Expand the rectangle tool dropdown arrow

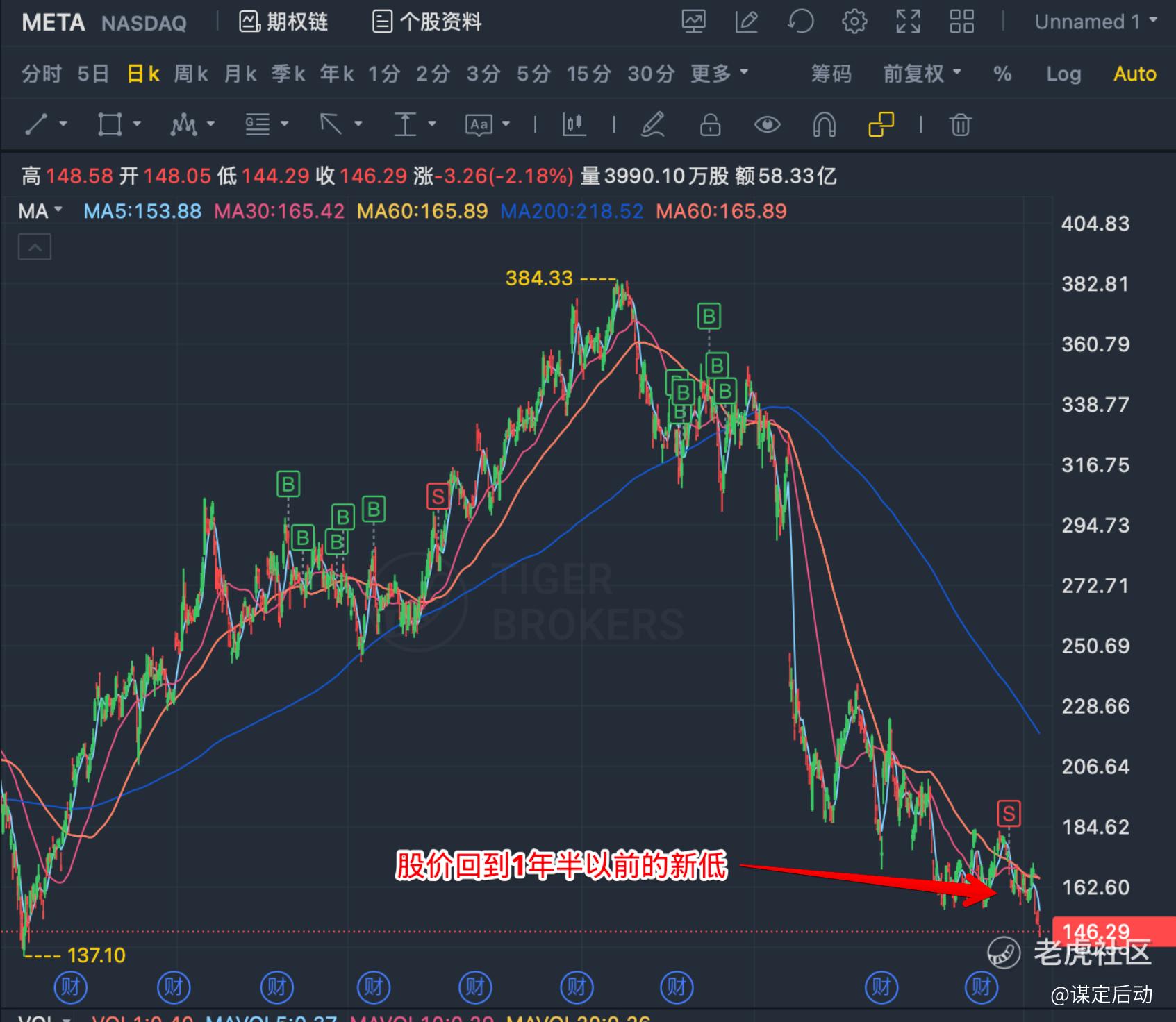(137, 124)
